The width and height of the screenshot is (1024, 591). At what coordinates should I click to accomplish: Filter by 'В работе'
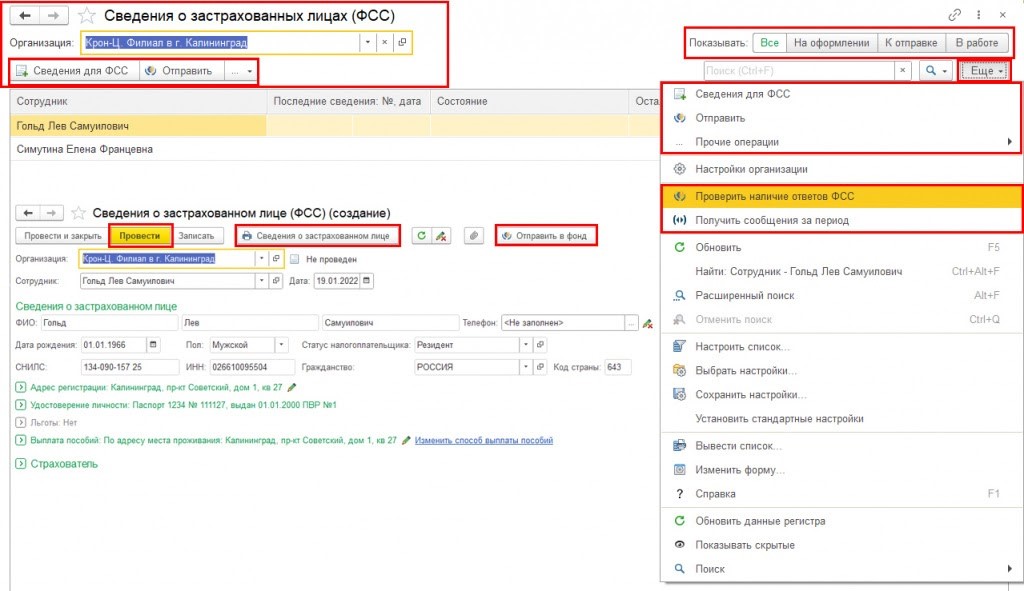977,42
